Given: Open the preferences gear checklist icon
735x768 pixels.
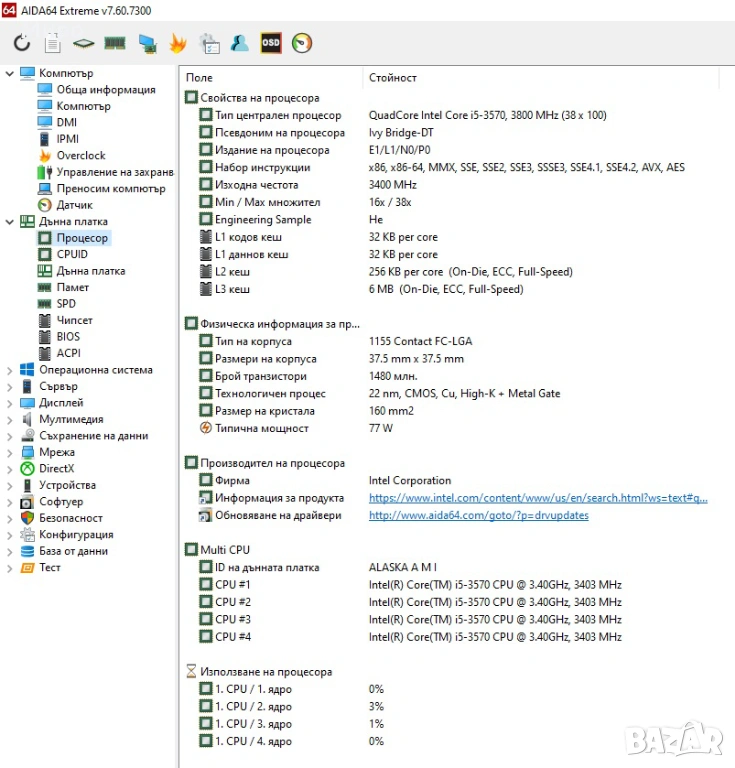Looking at the screenshot, I should point(209,43).
